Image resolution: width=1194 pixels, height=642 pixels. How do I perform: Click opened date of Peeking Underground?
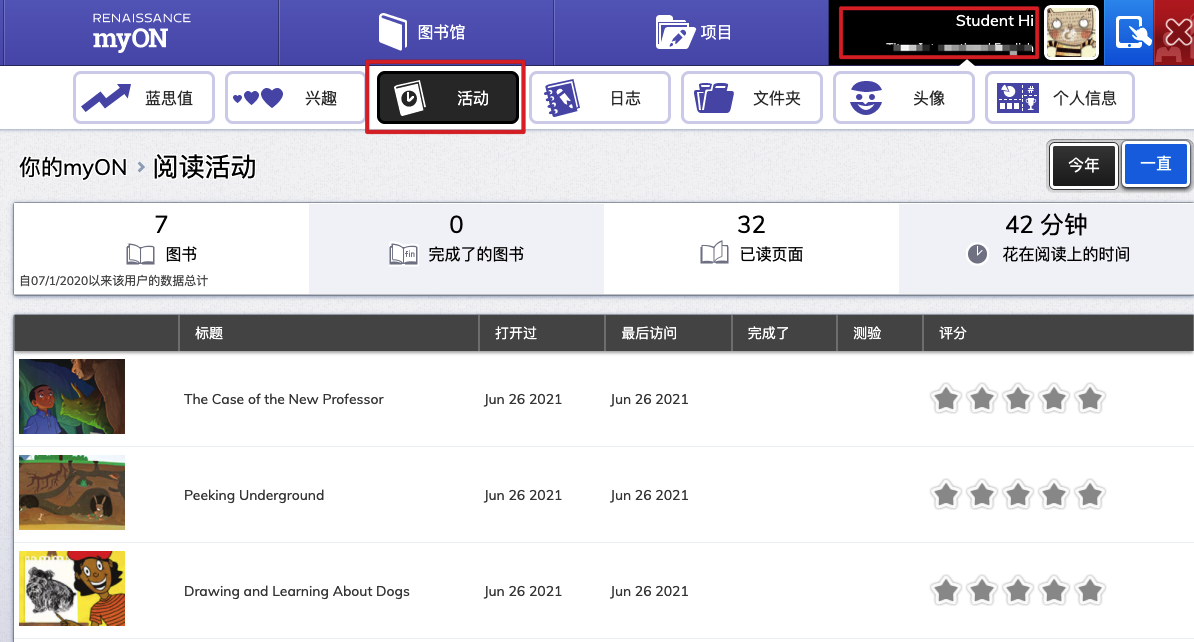click(522, 495)
